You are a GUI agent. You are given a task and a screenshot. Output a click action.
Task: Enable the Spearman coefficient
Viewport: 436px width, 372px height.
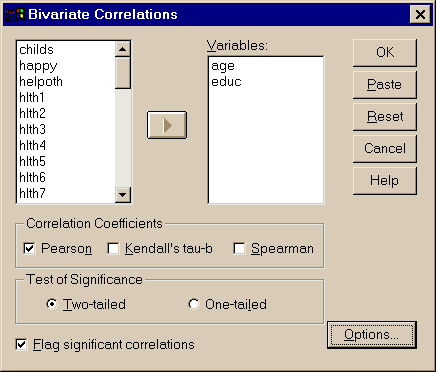point(239,248)
